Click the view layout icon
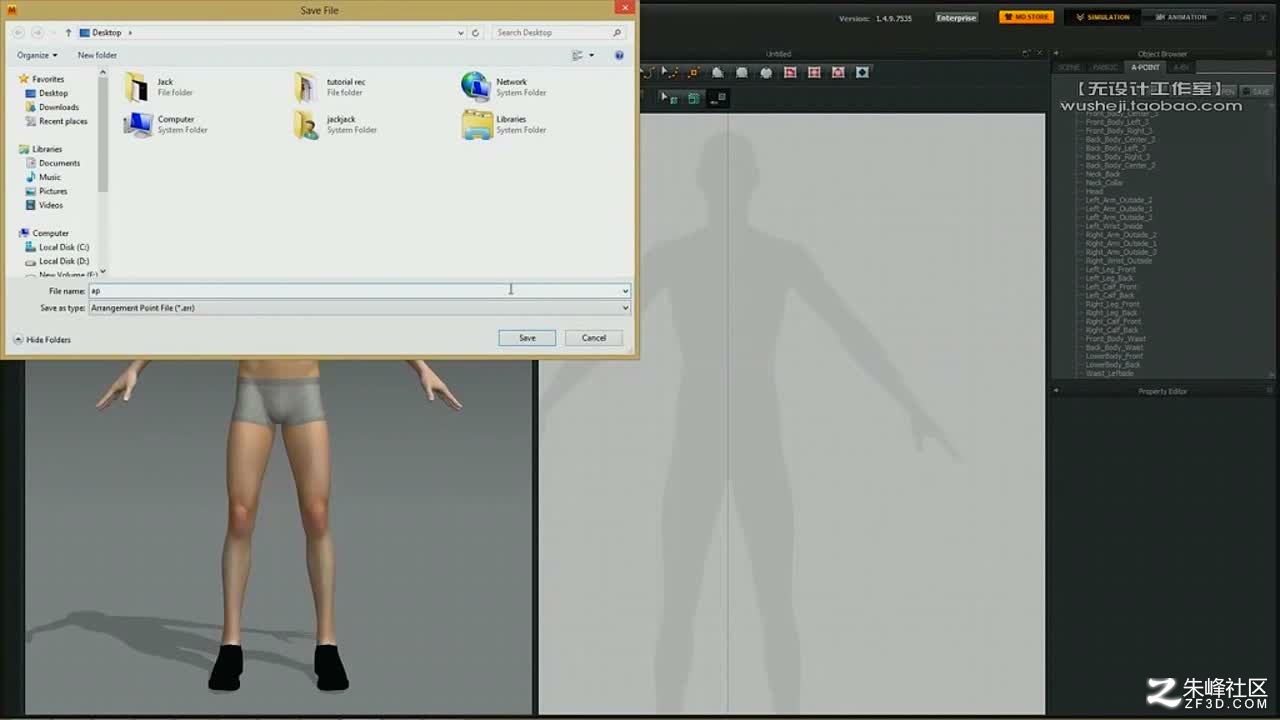The height and width of the screenshot is (720, 1280). point(577,55)
